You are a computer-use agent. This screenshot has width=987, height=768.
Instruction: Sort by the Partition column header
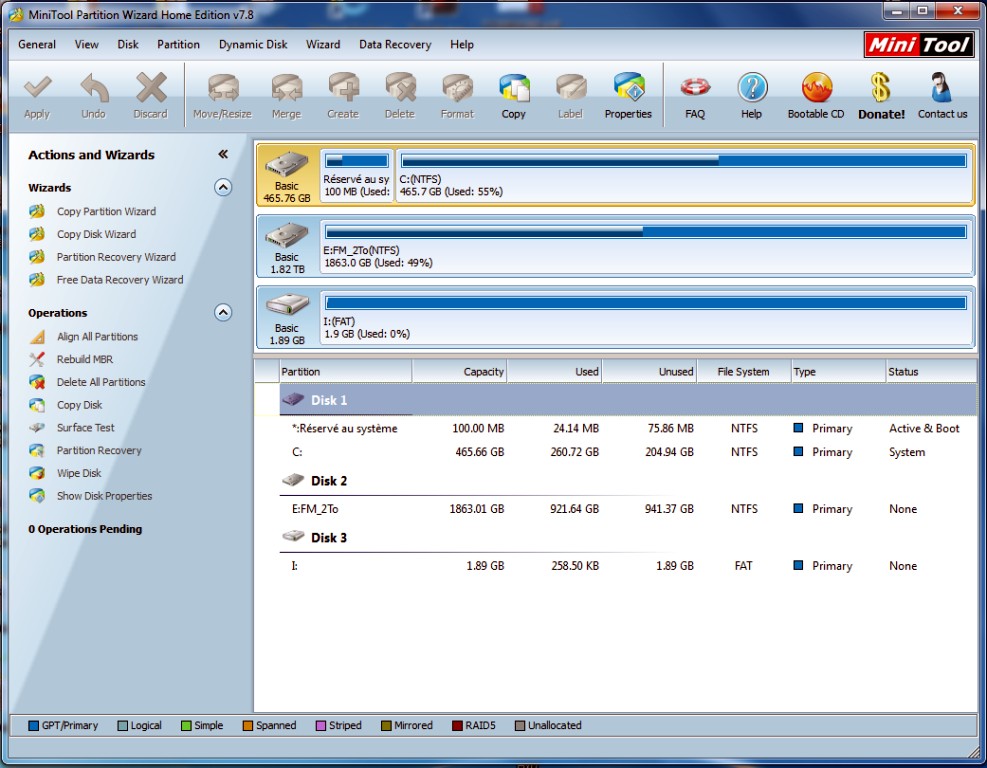(x=346, y=371)
